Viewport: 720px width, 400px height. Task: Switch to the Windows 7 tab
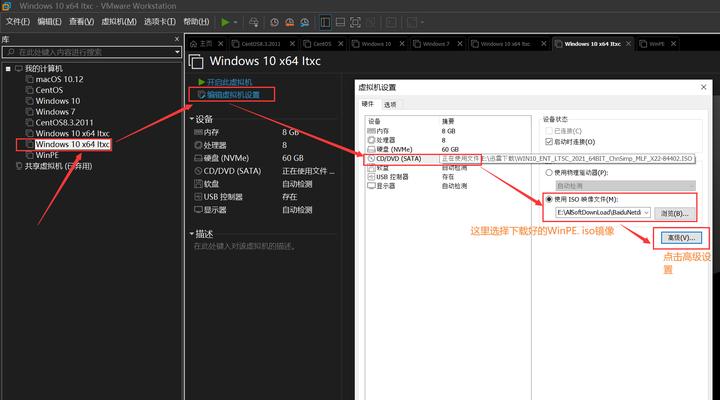tap(432, 44)
